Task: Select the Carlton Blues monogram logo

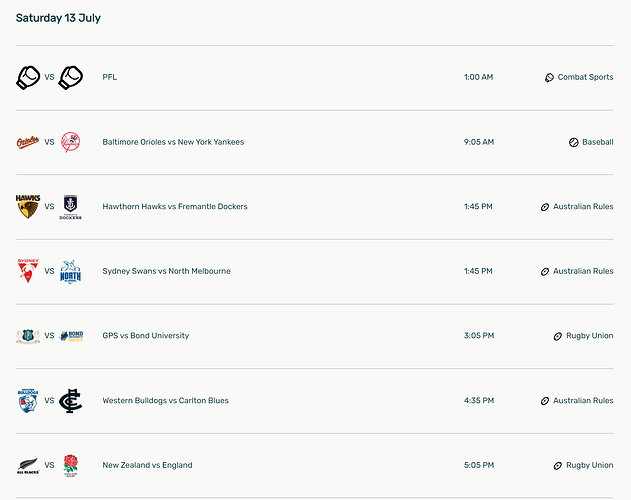Action: click(70, 401)
